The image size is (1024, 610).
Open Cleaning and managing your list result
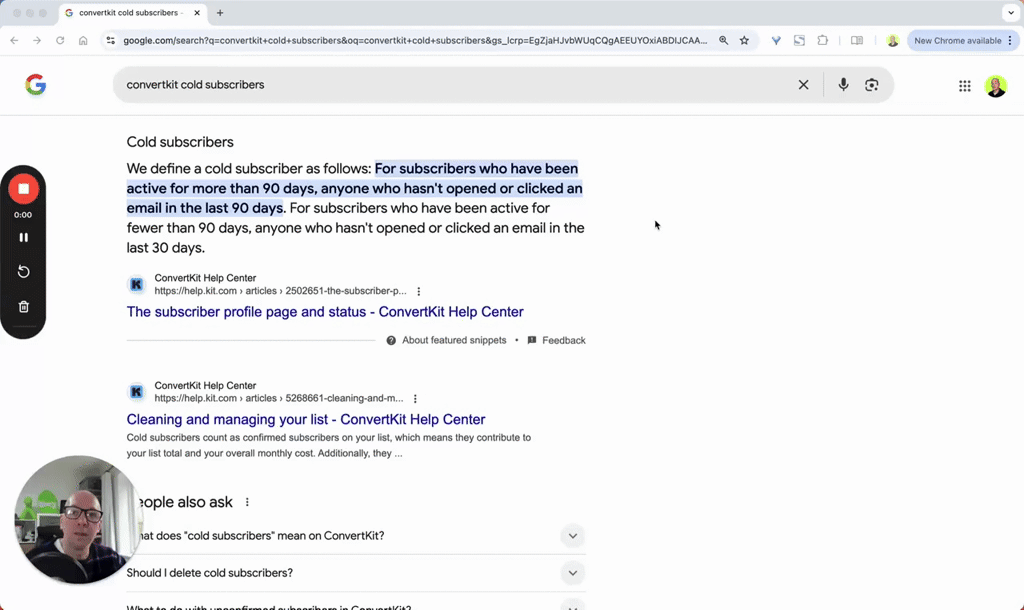[x=306, y=419]
